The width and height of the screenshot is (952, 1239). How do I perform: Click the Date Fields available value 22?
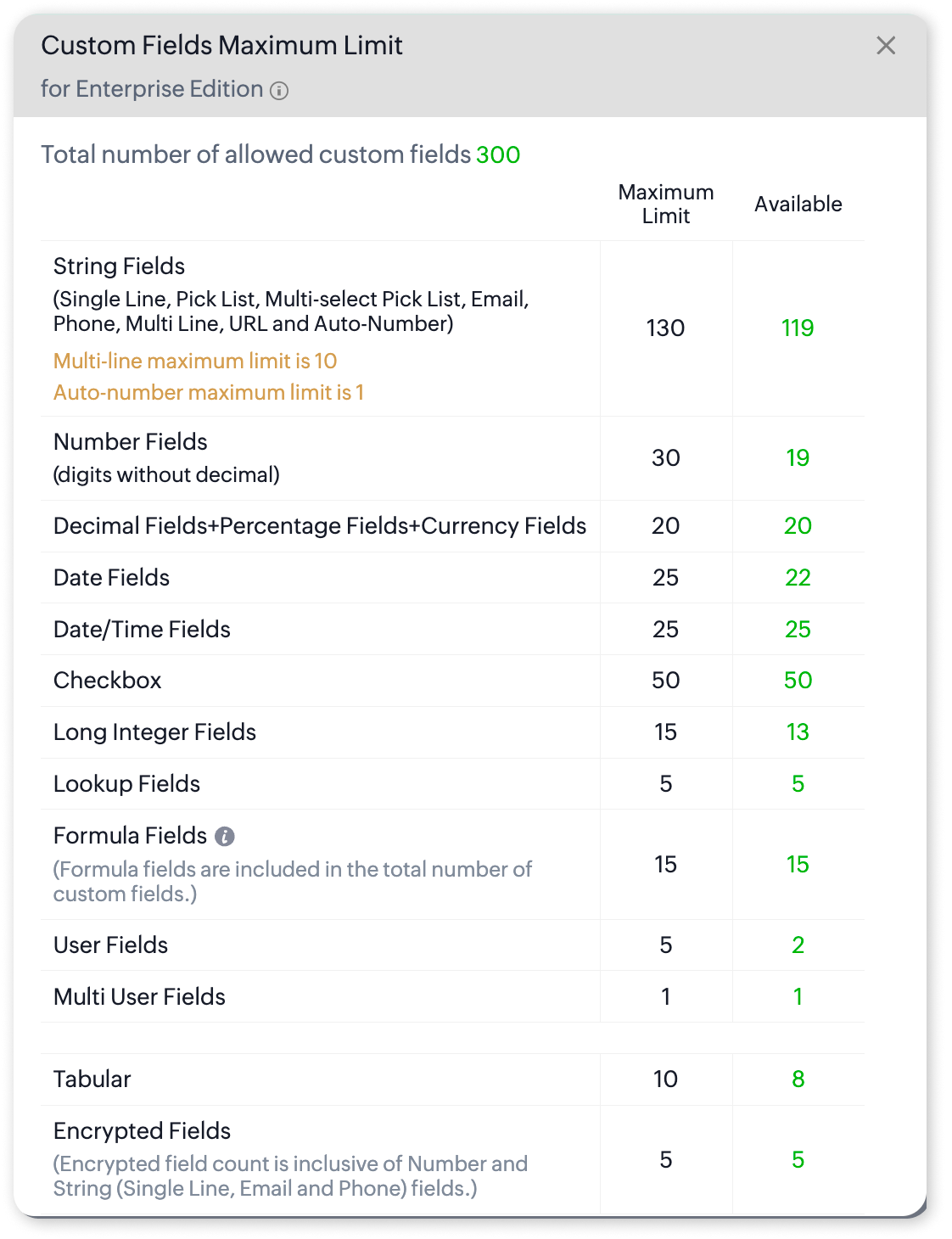798,578
